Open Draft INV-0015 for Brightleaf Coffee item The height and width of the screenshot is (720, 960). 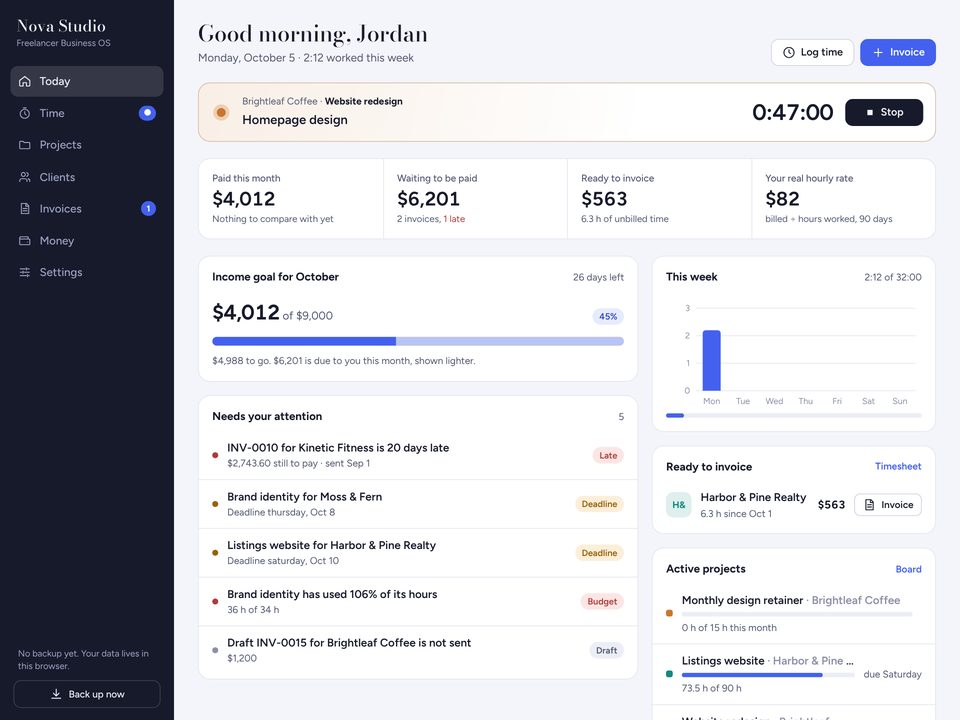(418, 650)
